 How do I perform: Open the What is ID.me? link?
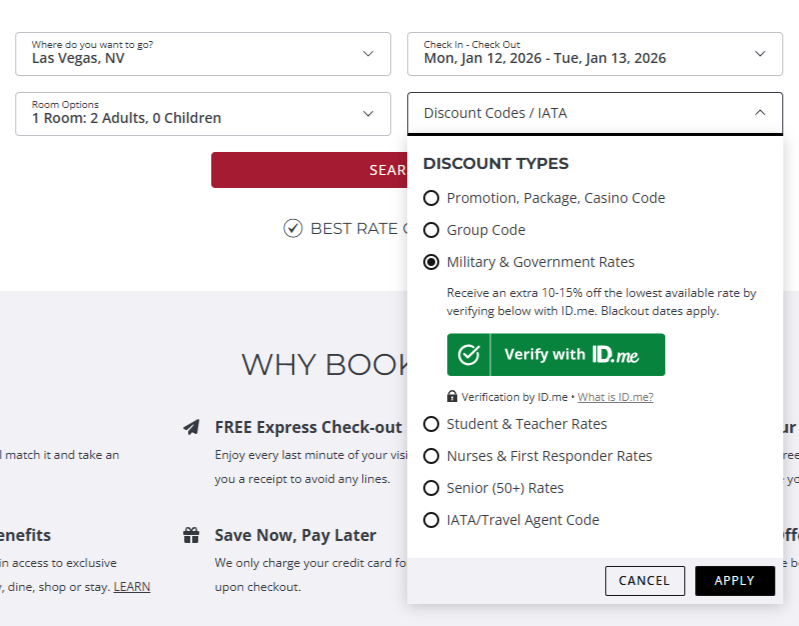click(615, 397)
